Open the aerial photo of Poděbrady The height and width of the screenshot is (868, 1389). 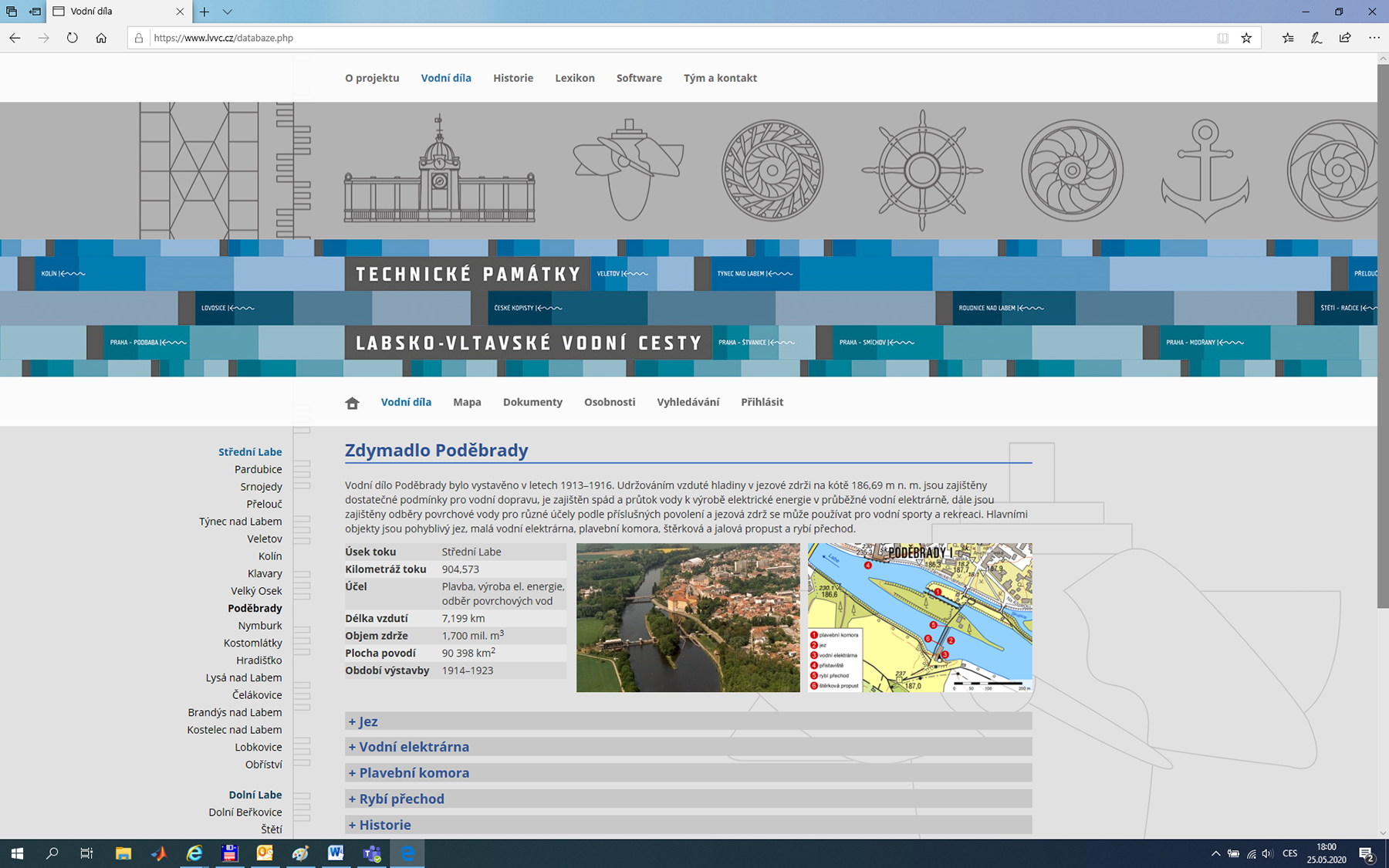(x=688, y=617)
